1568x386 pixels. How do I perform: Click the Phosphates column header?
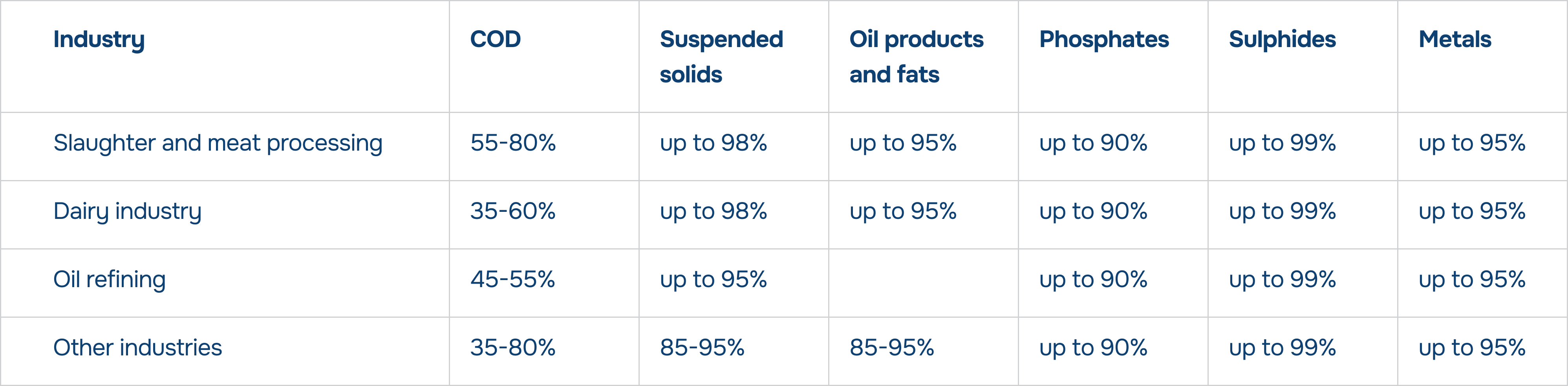[1103, 40]
